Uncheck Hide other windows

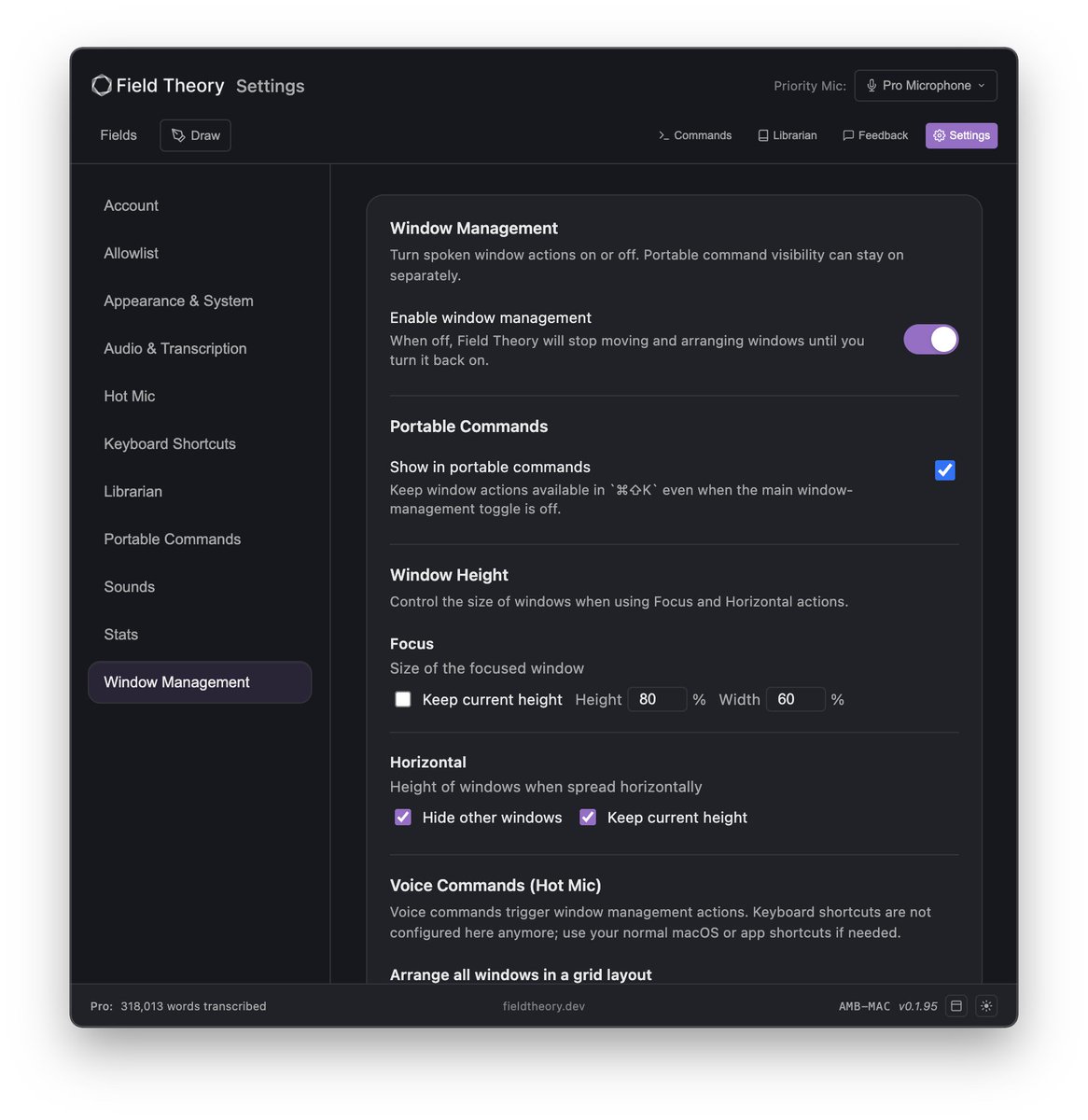pos(403,818)
